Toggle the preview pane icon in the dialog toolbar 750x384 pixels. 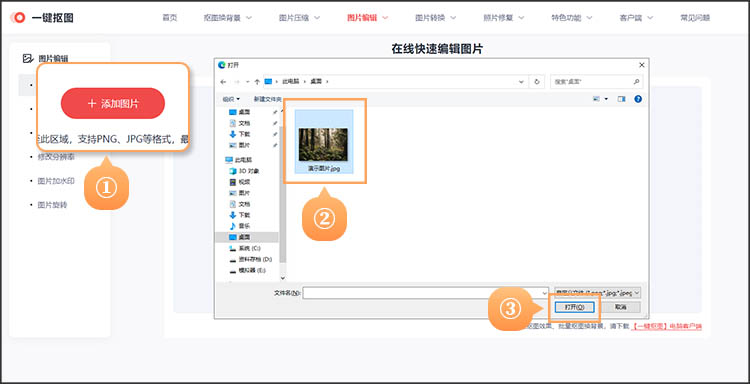[621, 99]
